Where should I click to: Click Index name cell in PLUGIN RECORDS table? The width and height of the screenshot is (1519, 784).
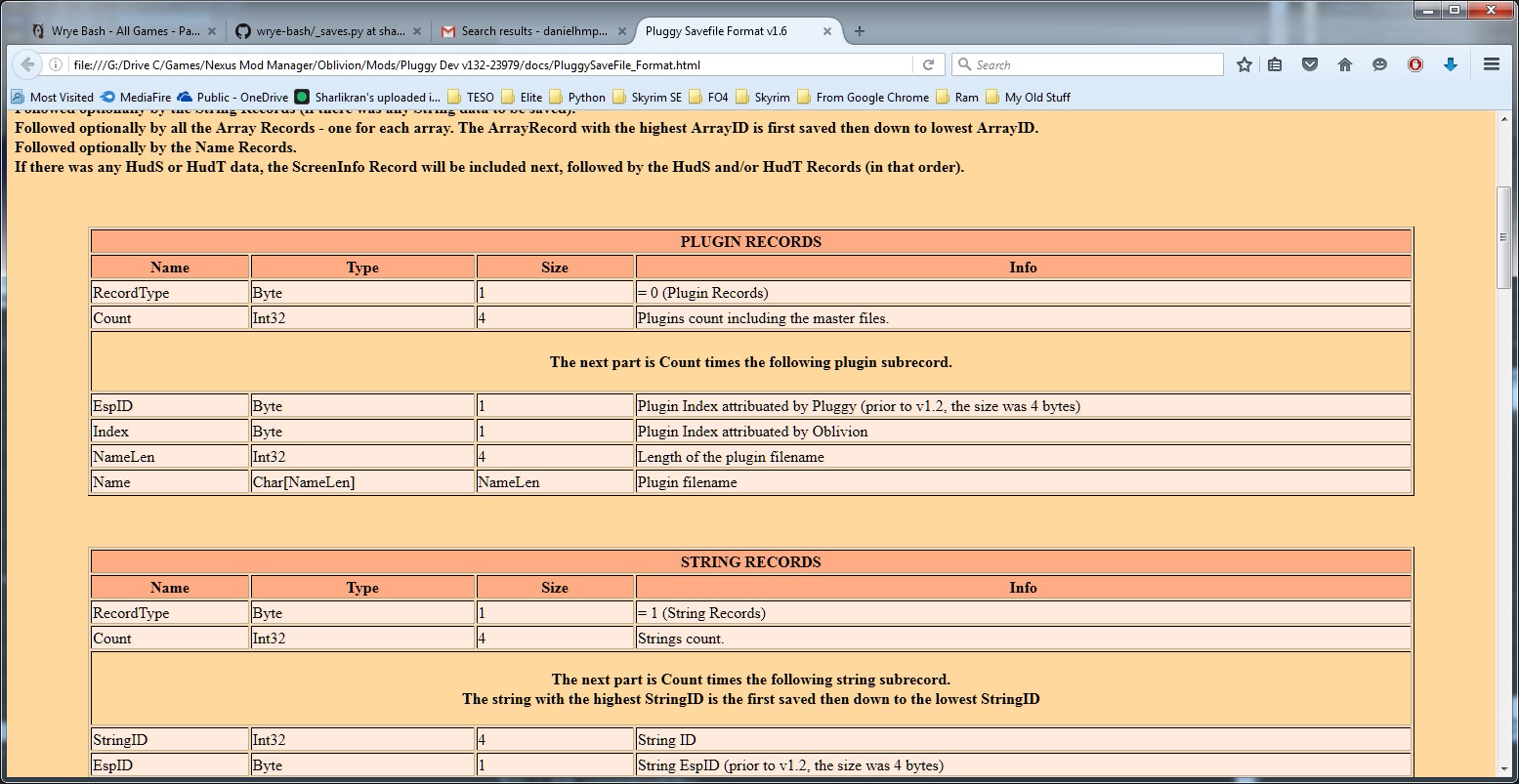click(x=170, y=432)
